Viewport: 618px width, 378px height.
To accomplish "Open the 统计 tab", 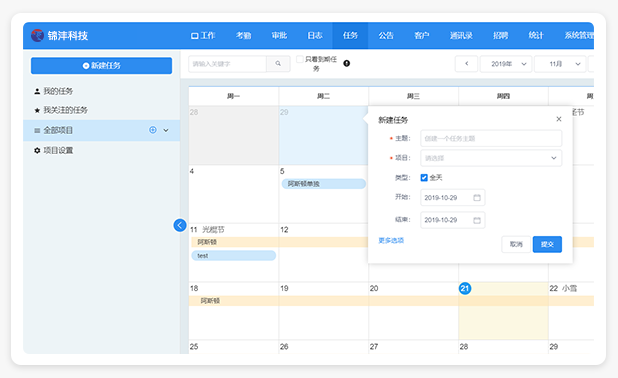I will pyautogui.click(x=536, y=35).
